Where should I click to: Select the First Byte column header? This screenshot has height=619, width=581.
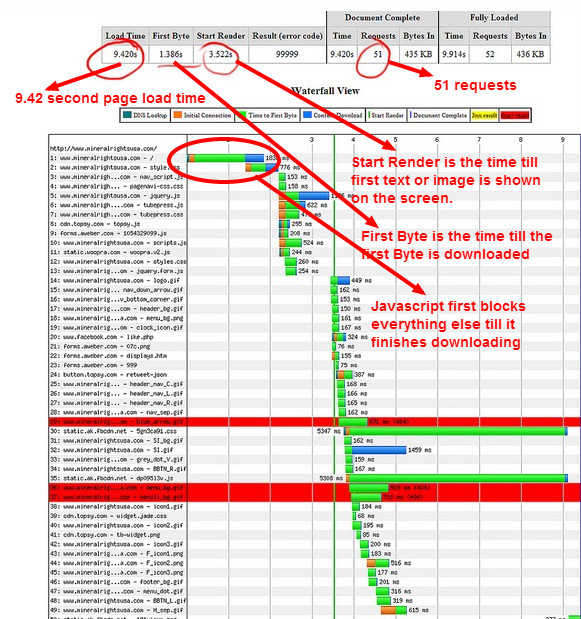click(x=171, y=36)
